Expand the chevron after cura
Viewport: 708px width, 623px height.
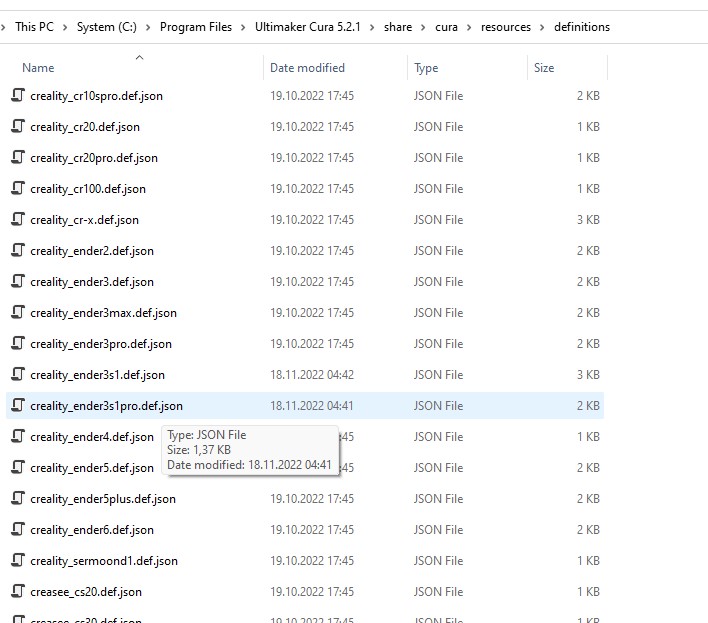pyautogui.click(x=469, y=28)
